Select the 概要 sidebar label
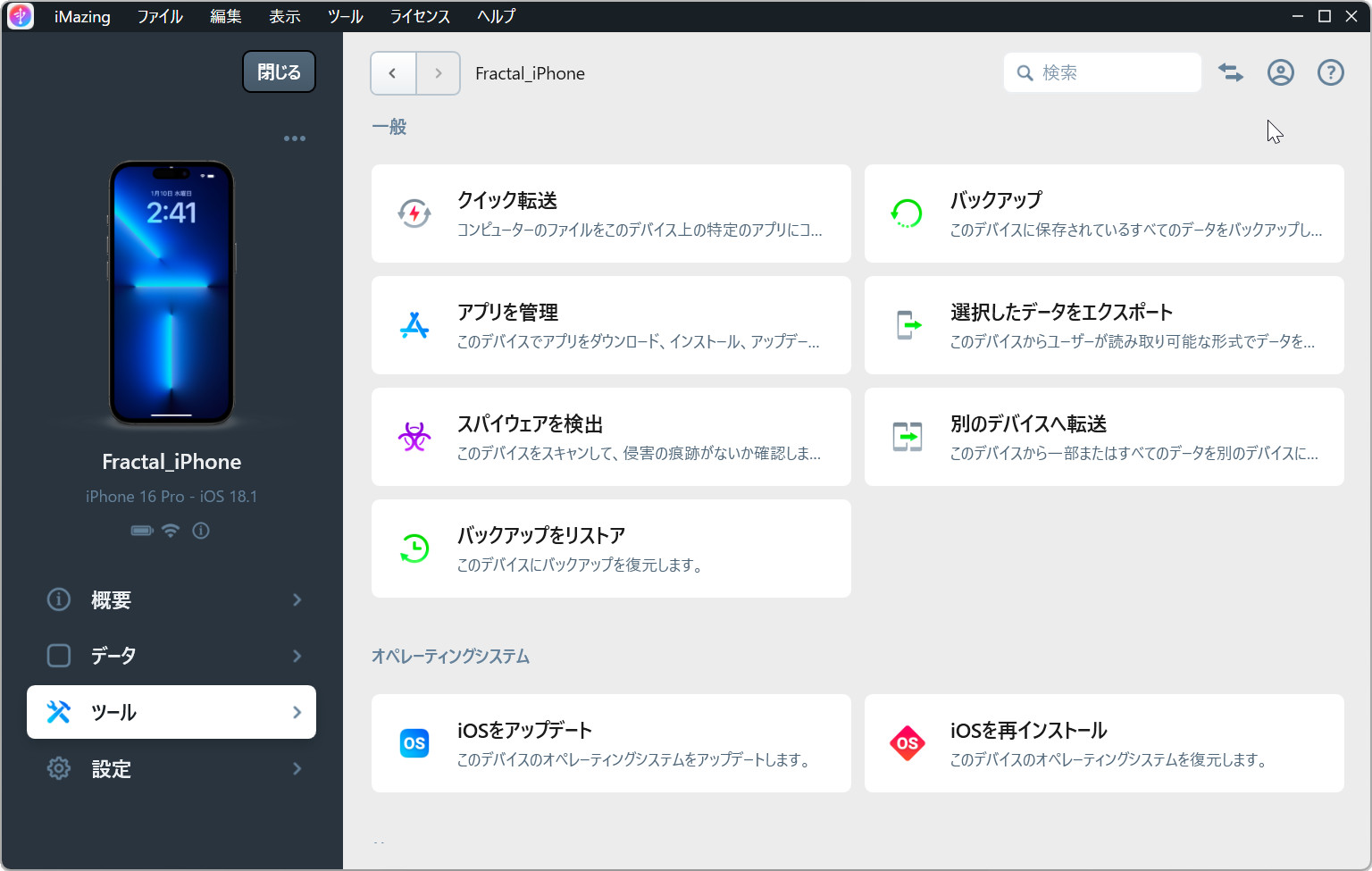 coord(112,600)
